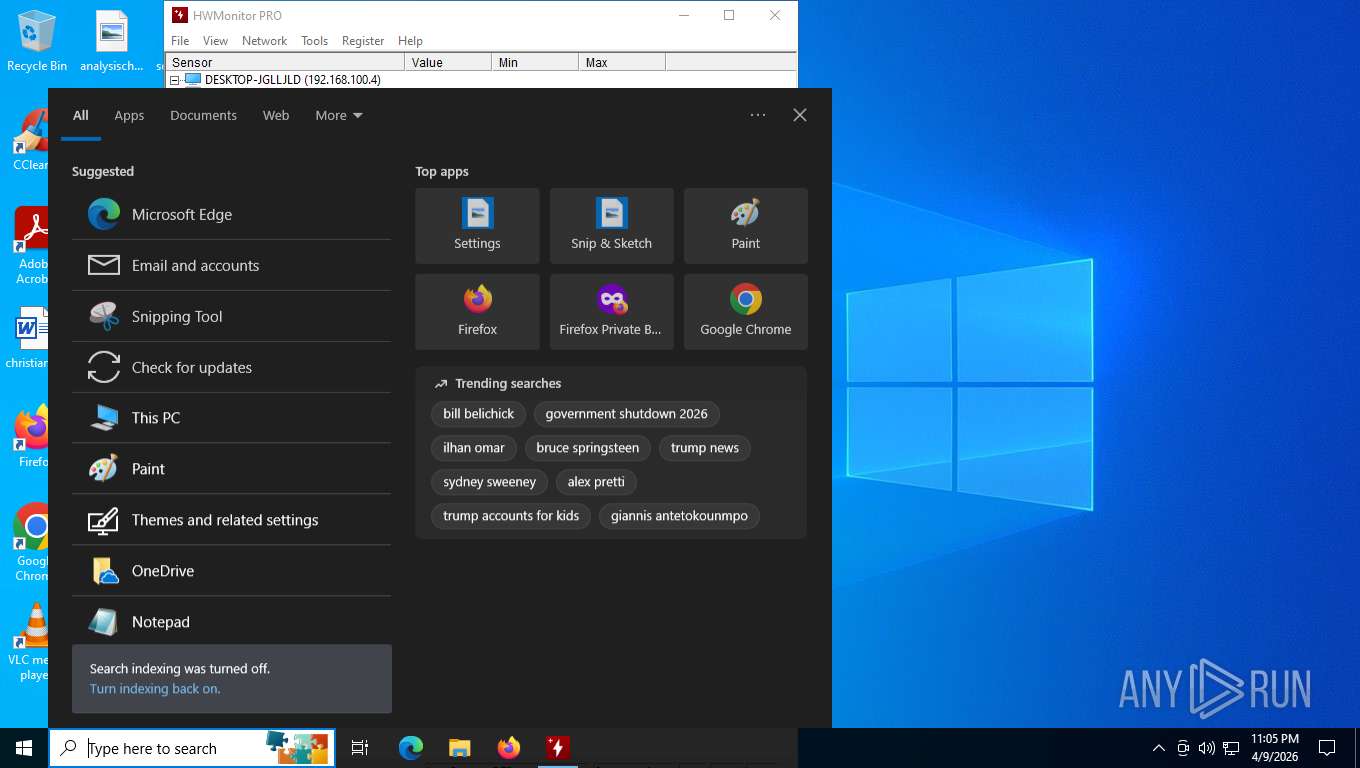Screen dimensions: 1360x768
Task: Open volume control in system tray
Action: tap(1206, 748)
